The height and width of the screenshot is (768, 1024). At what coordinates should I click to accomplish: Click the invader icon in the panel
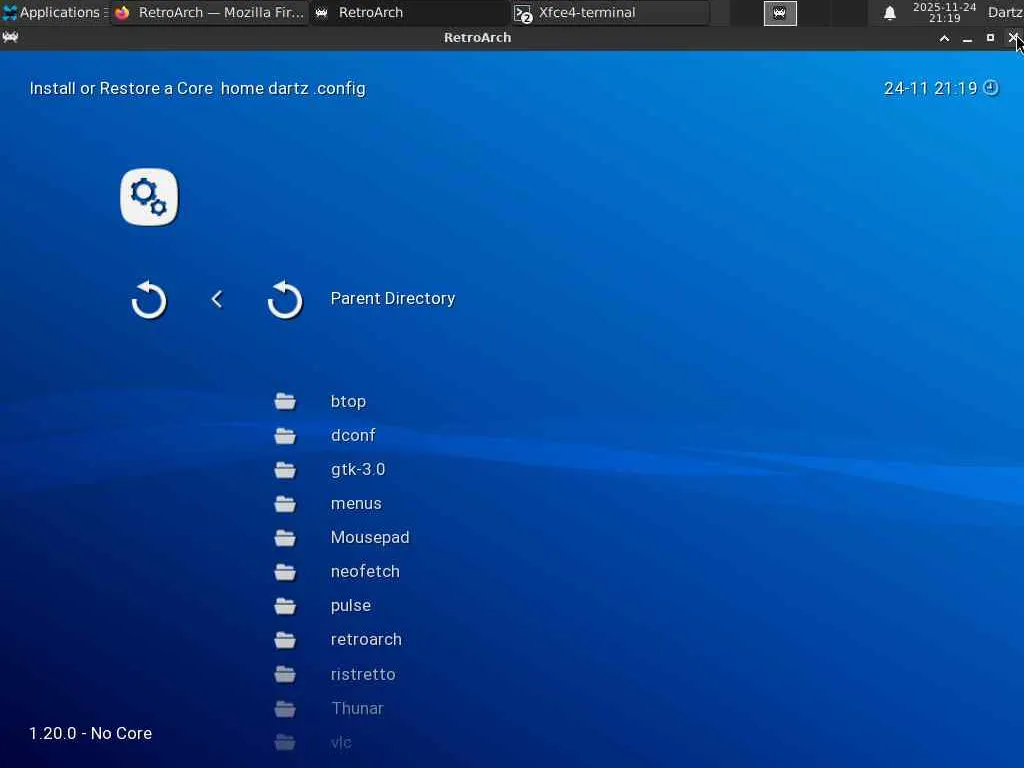[780, 13]
